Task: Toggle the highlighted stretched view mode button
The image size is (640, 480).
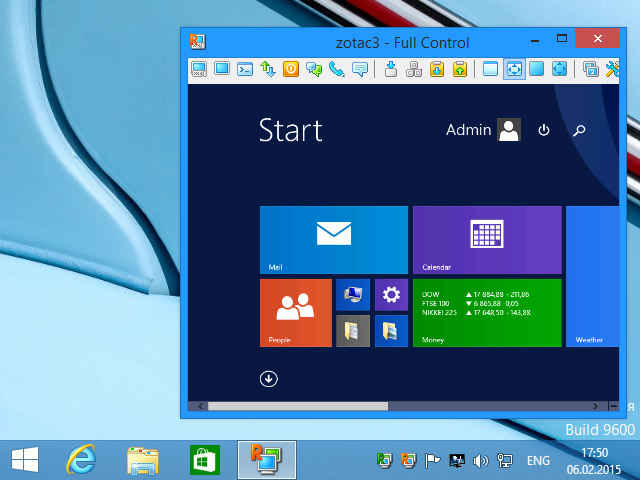Action: tap(514, 69)
